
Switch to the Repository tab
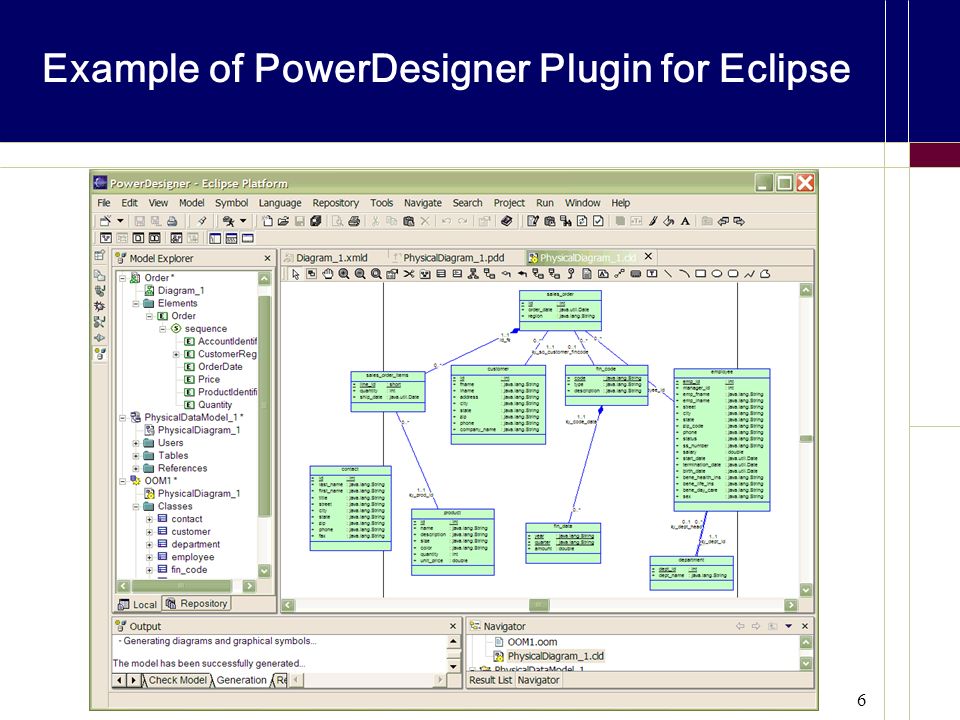[x=197, y=604]
